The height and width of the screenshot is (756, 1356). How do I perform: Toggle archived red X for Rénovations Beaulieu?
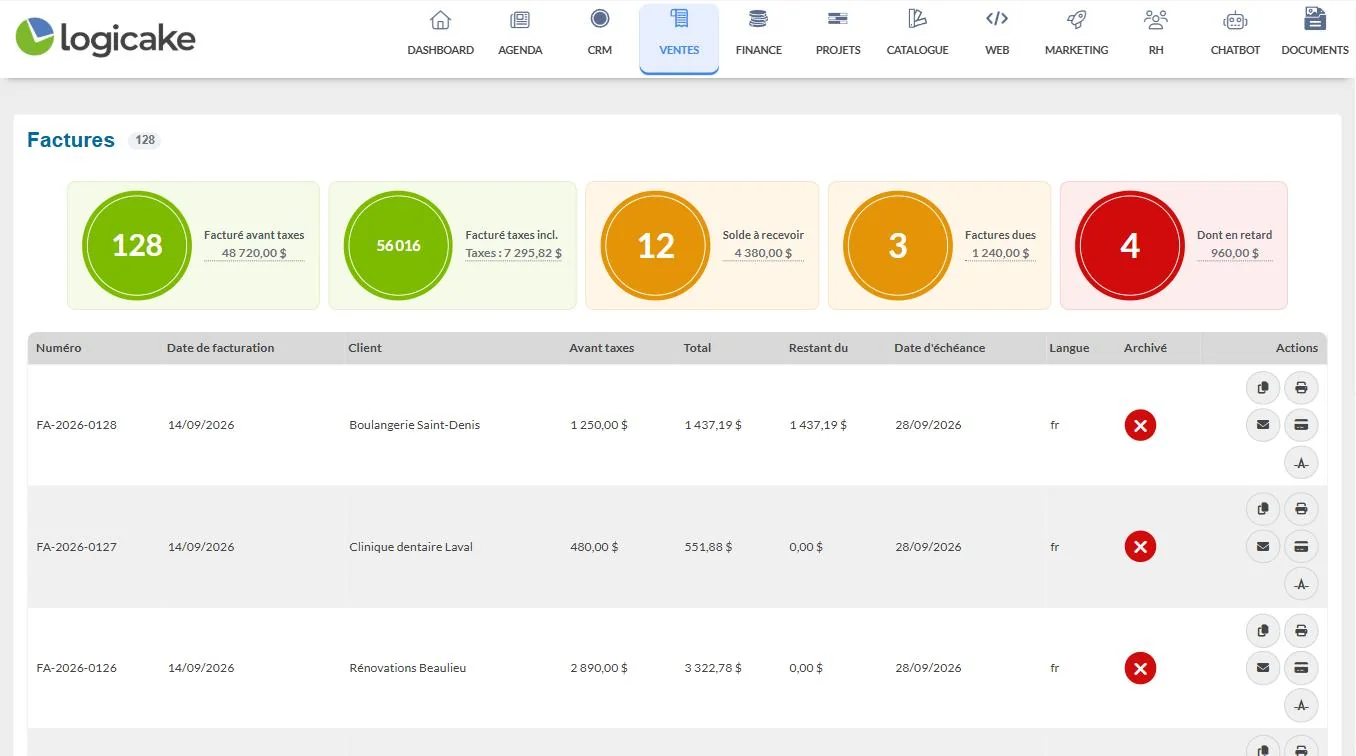coord(1140,668)
